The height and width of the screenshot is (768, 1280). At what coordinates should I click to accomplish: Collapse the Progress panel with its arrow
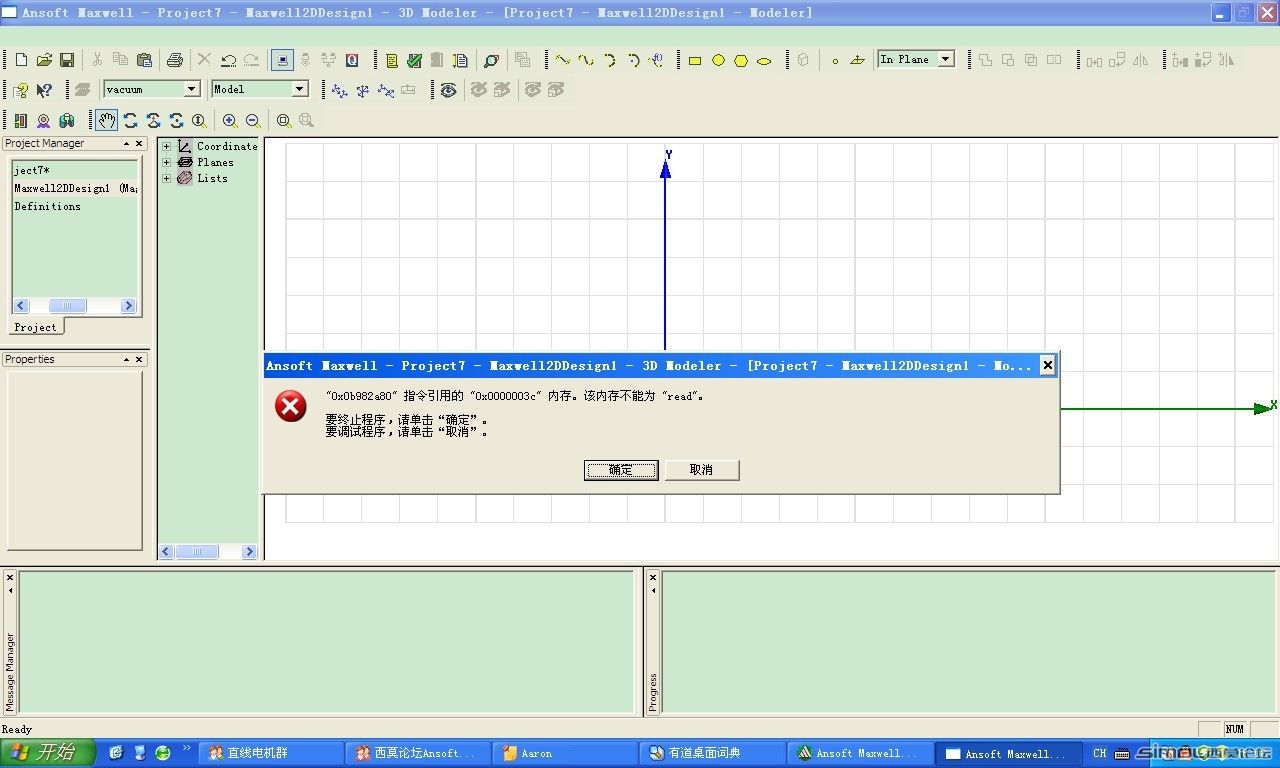pyautogui.click(x=653, y=590)
